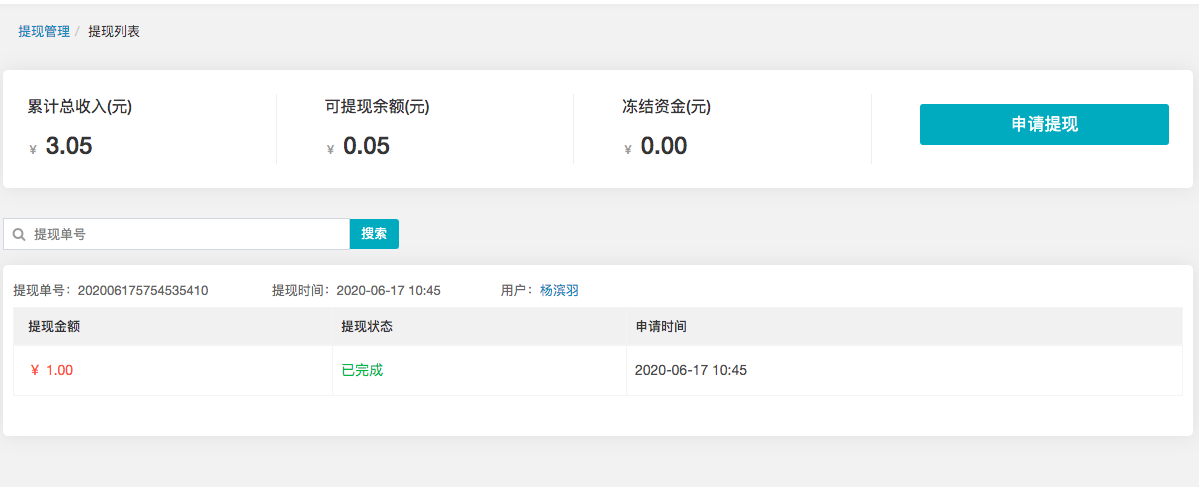Screen dimensions: 1199x487
Task: Click the 申请提现 button
Action: [1044, 125]
